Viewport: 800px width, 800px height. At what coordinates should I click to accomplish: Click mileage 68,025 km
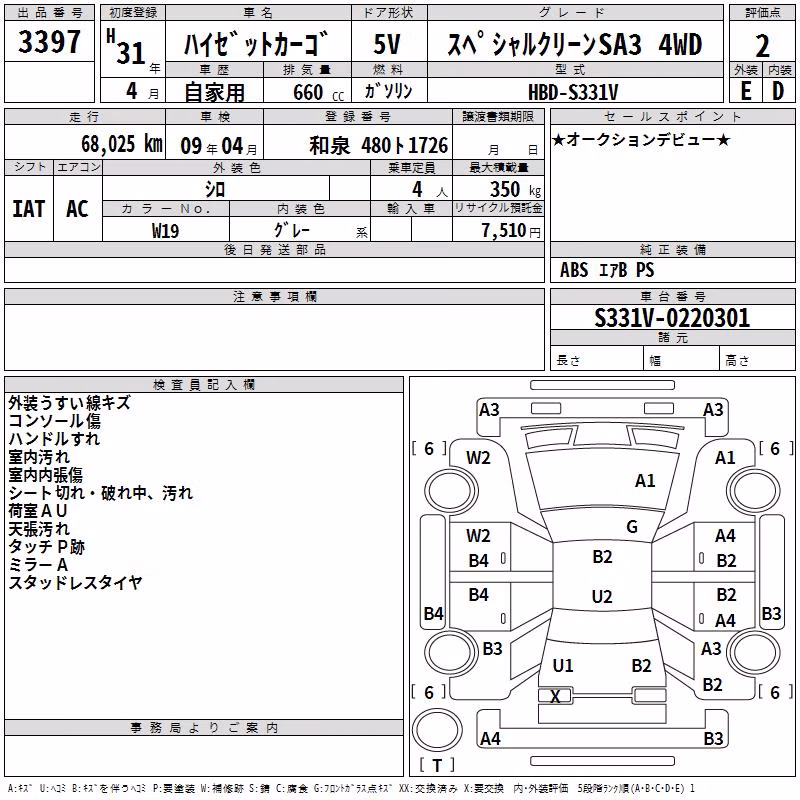pos(122,144)
